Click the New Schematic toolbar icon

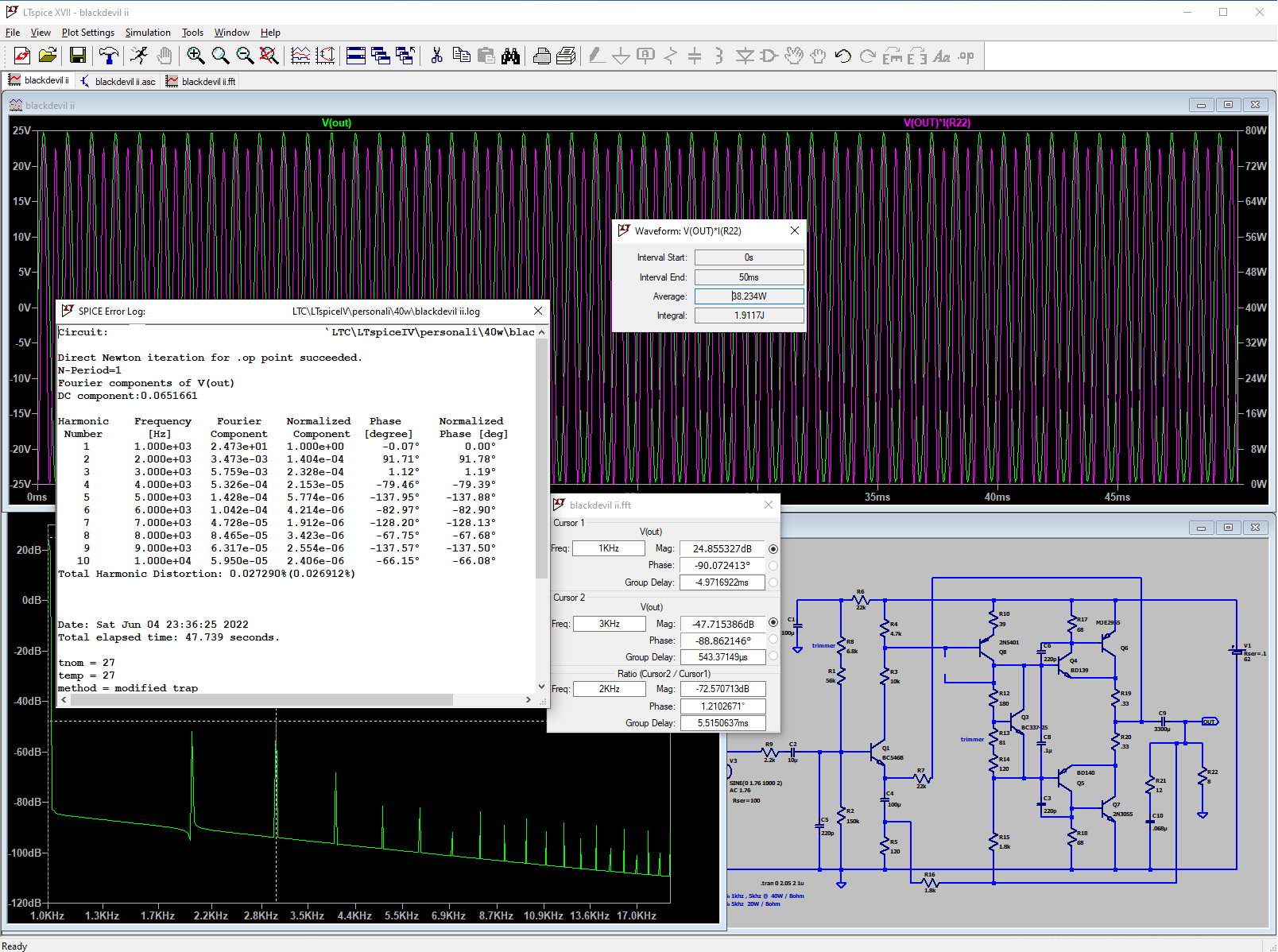[22, 56]
